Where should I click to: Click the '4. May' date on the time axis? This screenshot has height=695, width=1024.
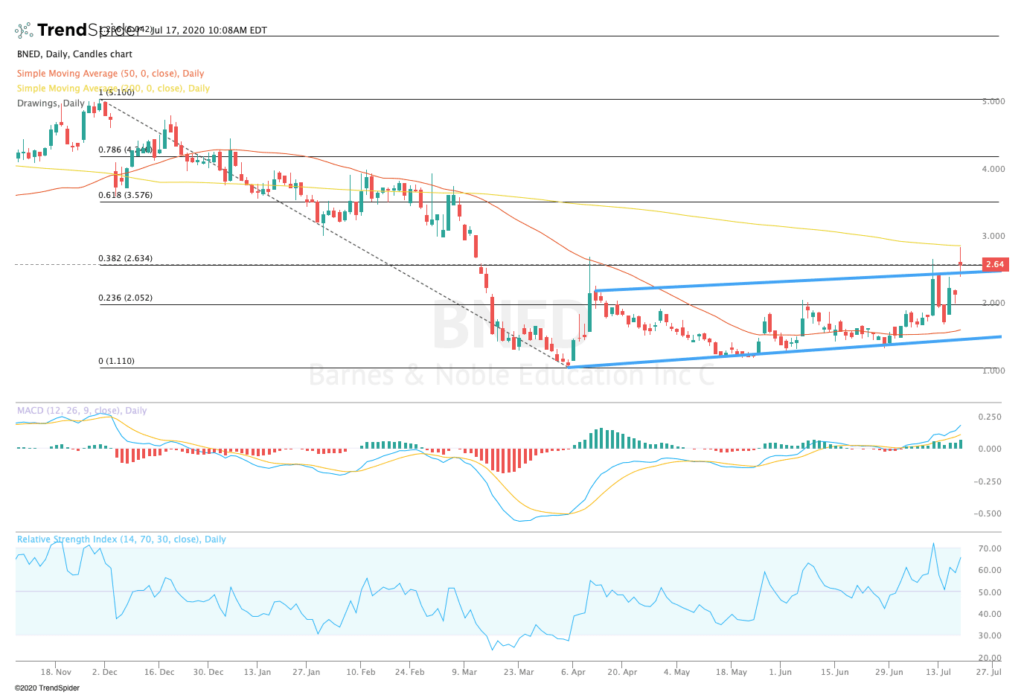677,671
